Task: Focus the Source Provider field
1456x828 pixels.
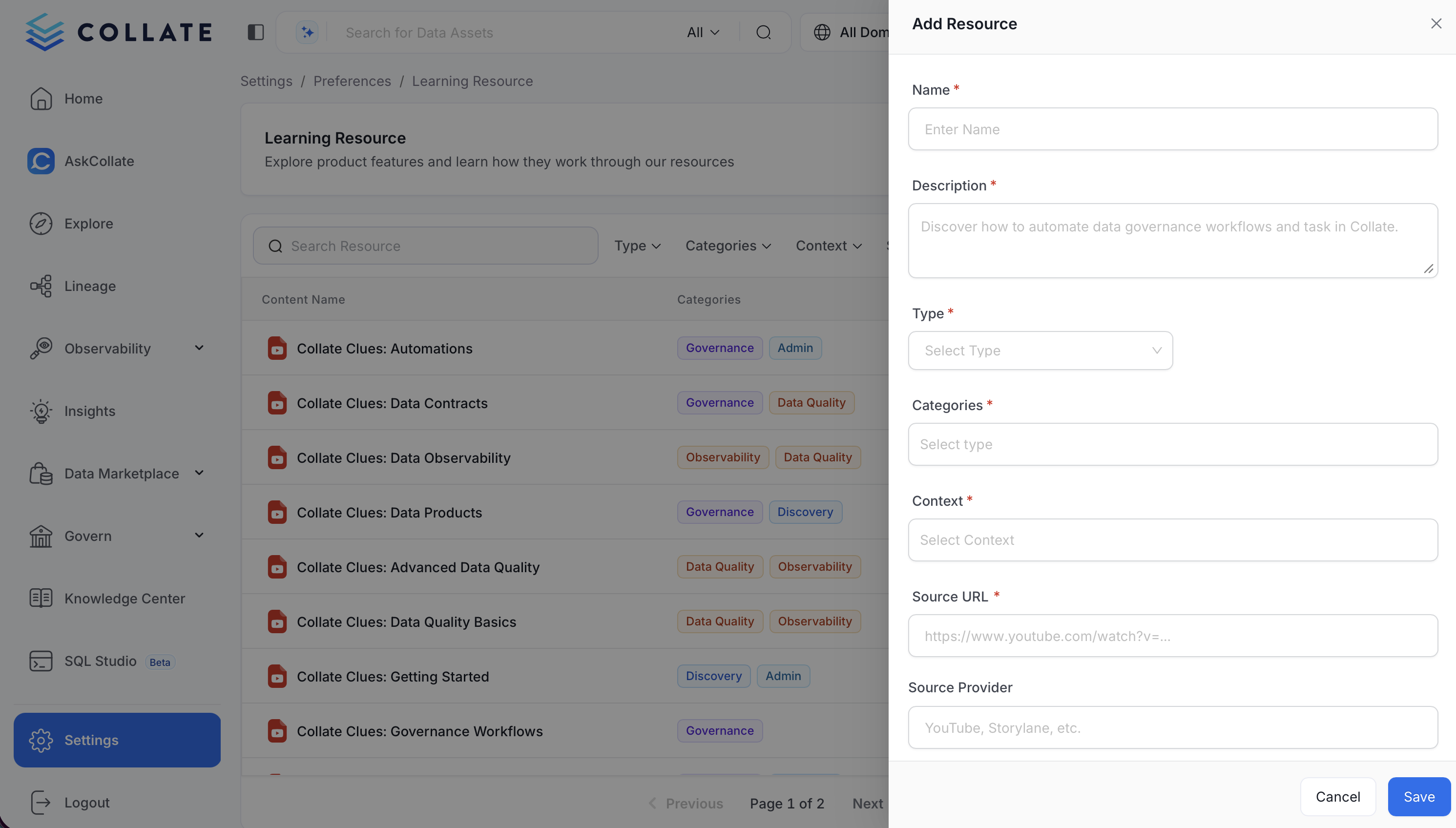Action: tap(1173, 727)
